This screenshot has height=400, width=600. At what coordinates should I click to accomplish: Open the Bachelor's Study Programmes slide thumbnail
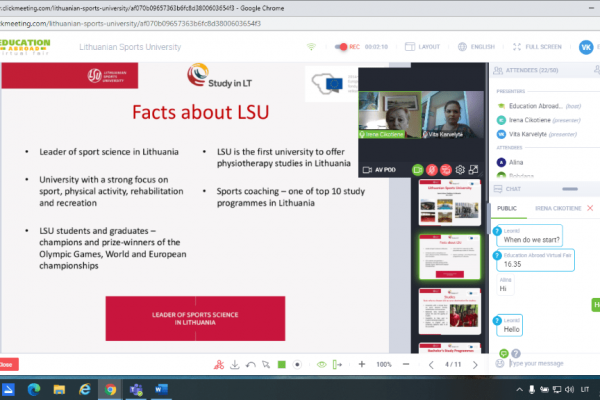450,348
